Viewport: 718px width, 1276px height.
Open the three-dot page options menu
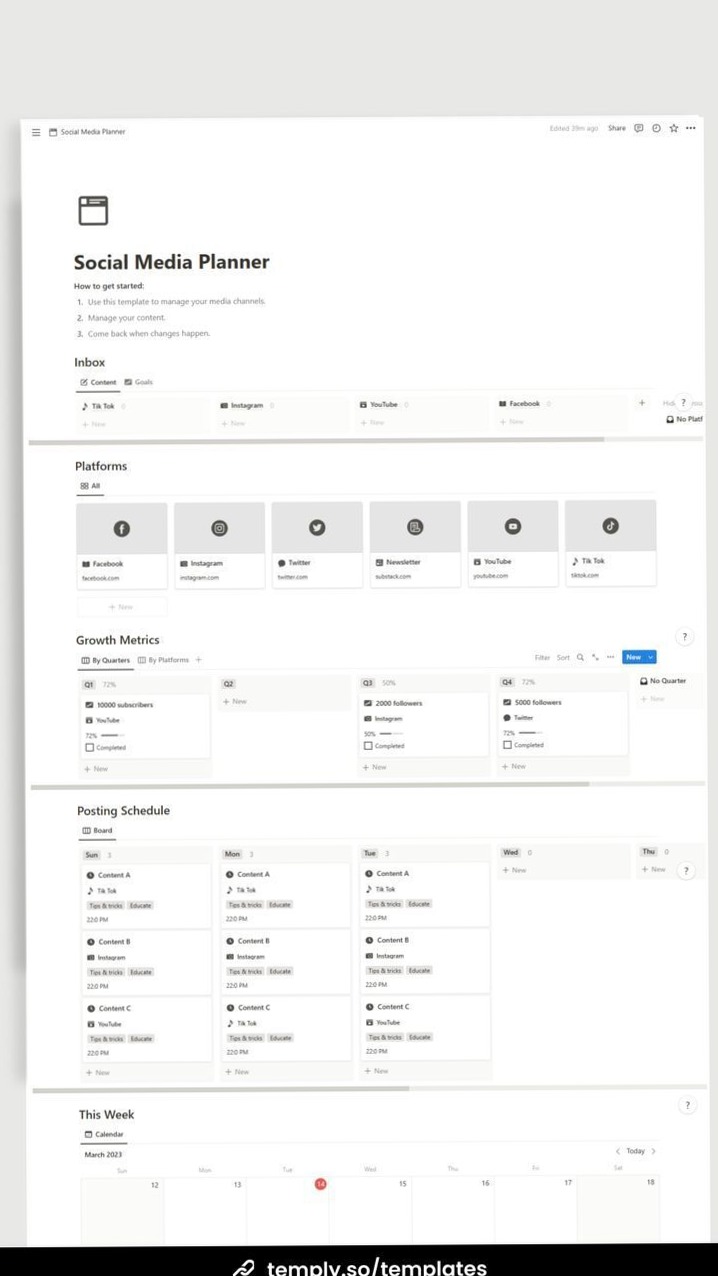pos(691,128)
